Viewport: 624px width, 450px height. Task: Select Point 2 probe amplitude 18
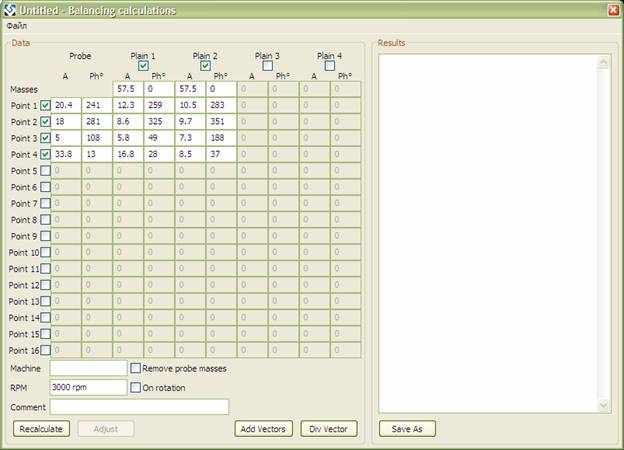click(x=66, y=121)
